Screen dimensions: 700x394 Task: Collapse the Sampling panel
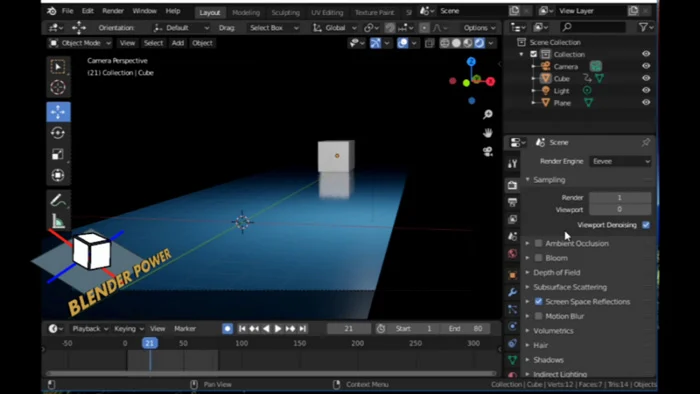pyautogui.click(x=549, y=180)
